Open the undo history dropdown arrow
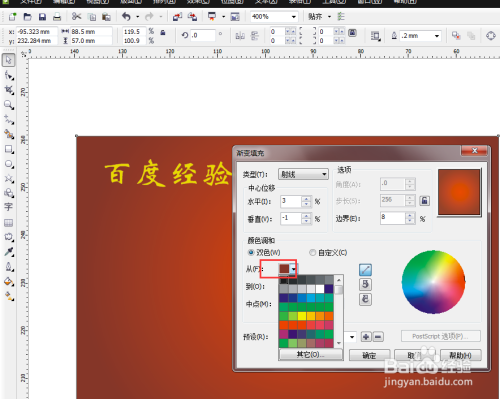 (x=137, y=16)
